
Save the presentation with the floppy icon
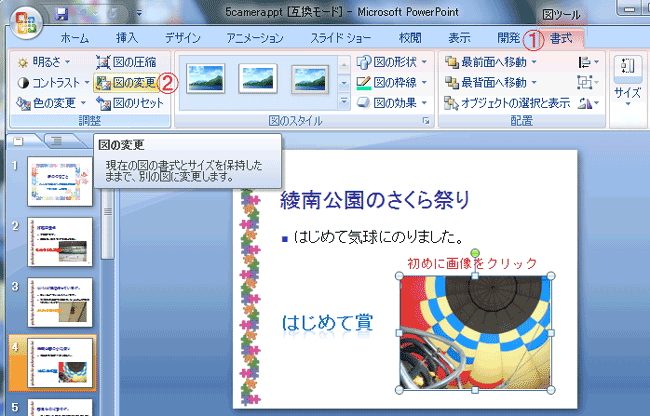coord(61,14)
